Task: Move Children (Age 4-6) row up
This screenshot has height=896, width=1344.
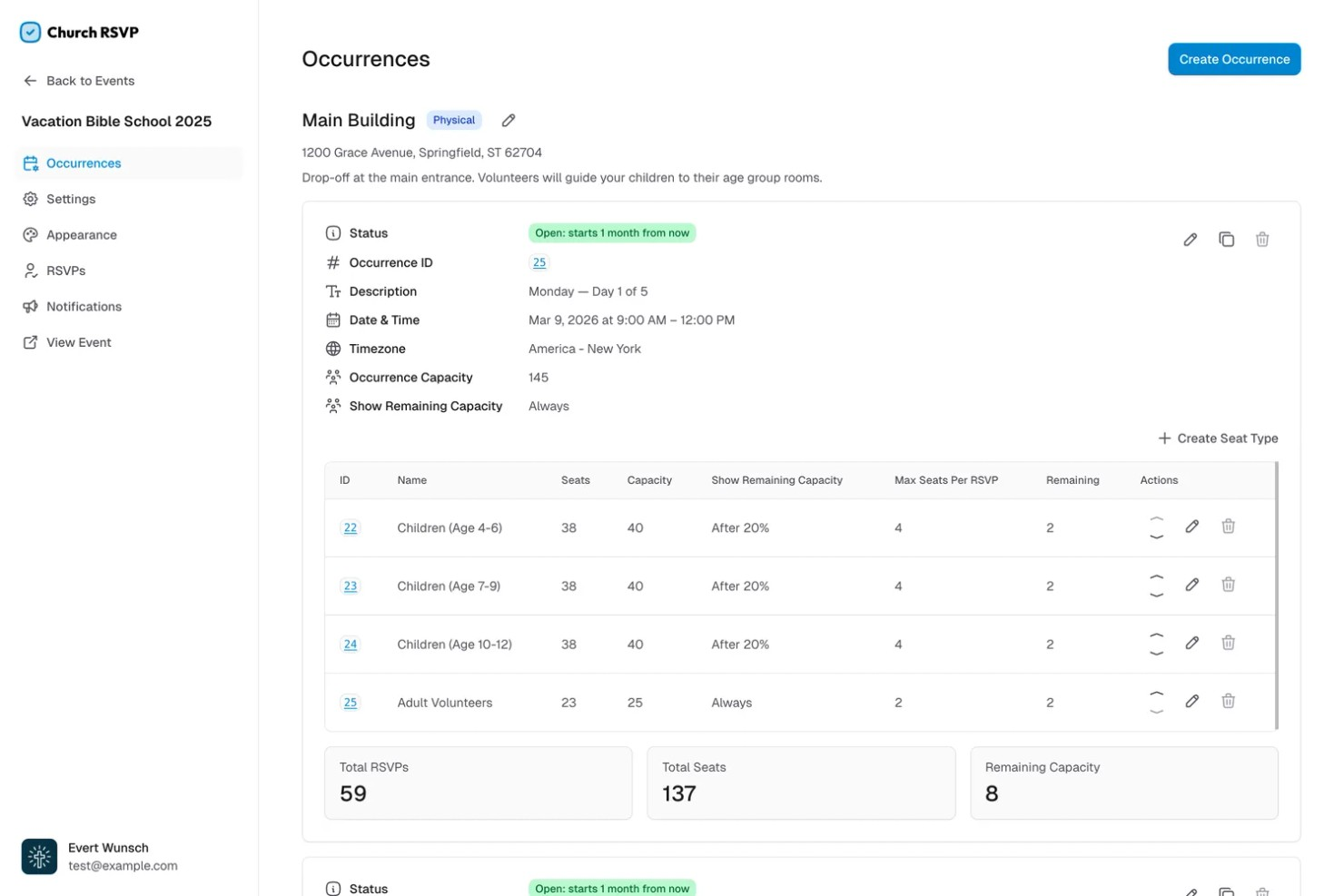Action: 1157,519
